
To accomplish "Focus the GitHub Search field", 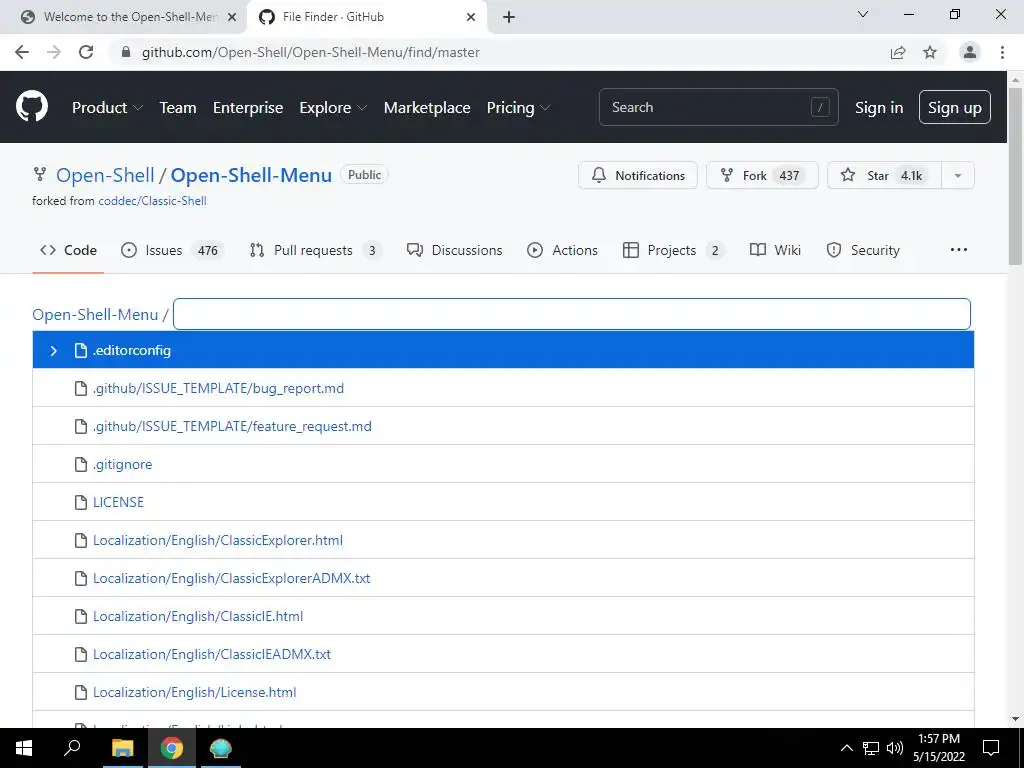I will point(718,107).
